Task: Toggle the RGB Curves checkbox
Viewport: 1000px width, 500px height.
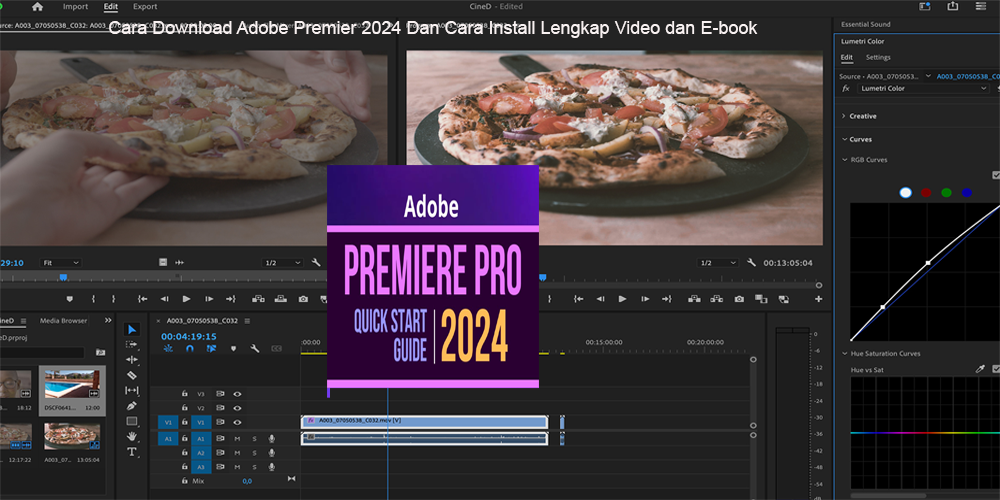Action: (996, 175)
